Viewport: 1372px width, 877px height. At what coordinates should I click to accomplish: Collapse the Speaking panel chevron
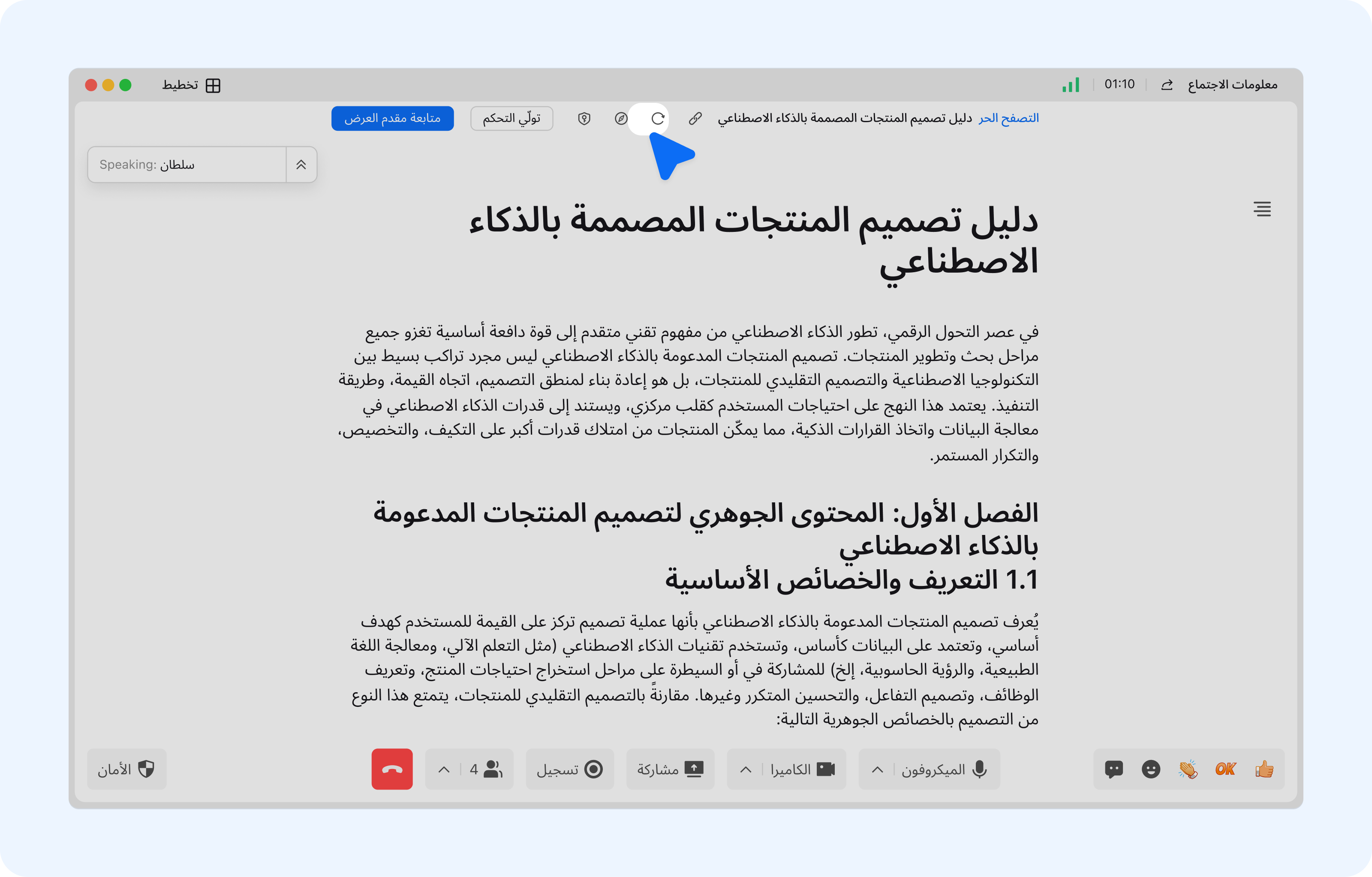click(x=301, y=165)
